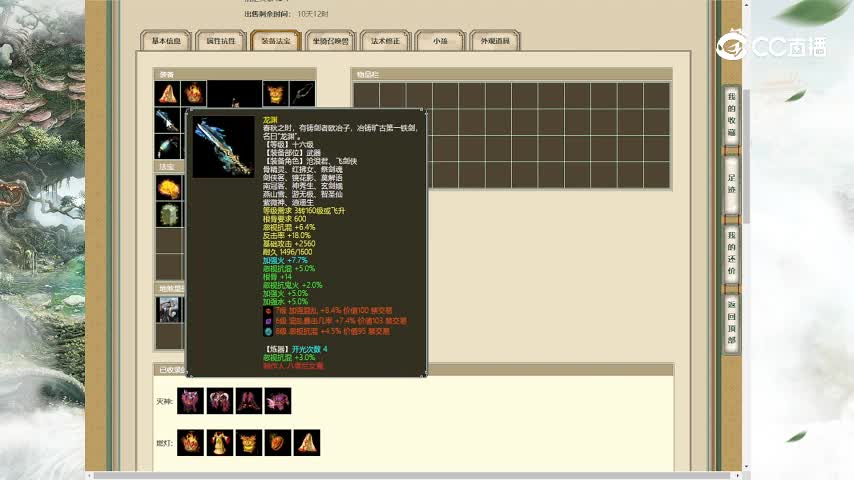The image size is (854, 480).
Task: Click the yellow robe icon in 燃灯 row
Action: click(220, 442)
